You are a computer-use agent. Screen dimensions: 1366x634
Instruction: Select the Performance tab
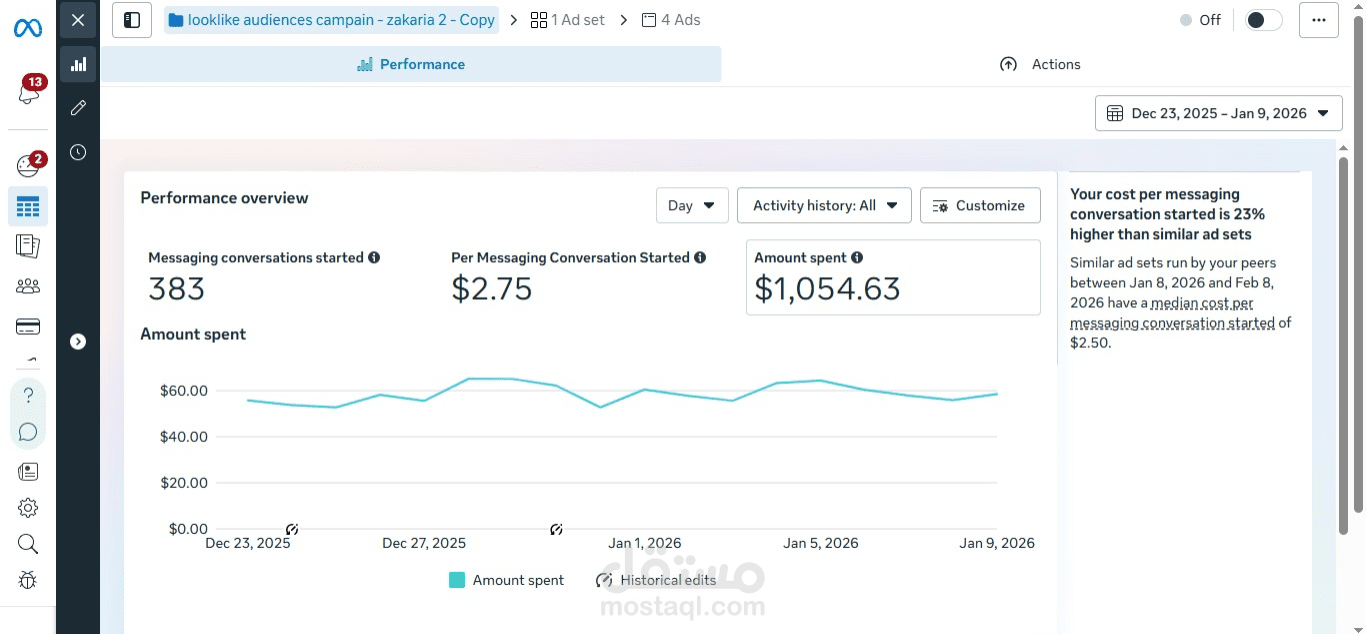coord(411,64)
